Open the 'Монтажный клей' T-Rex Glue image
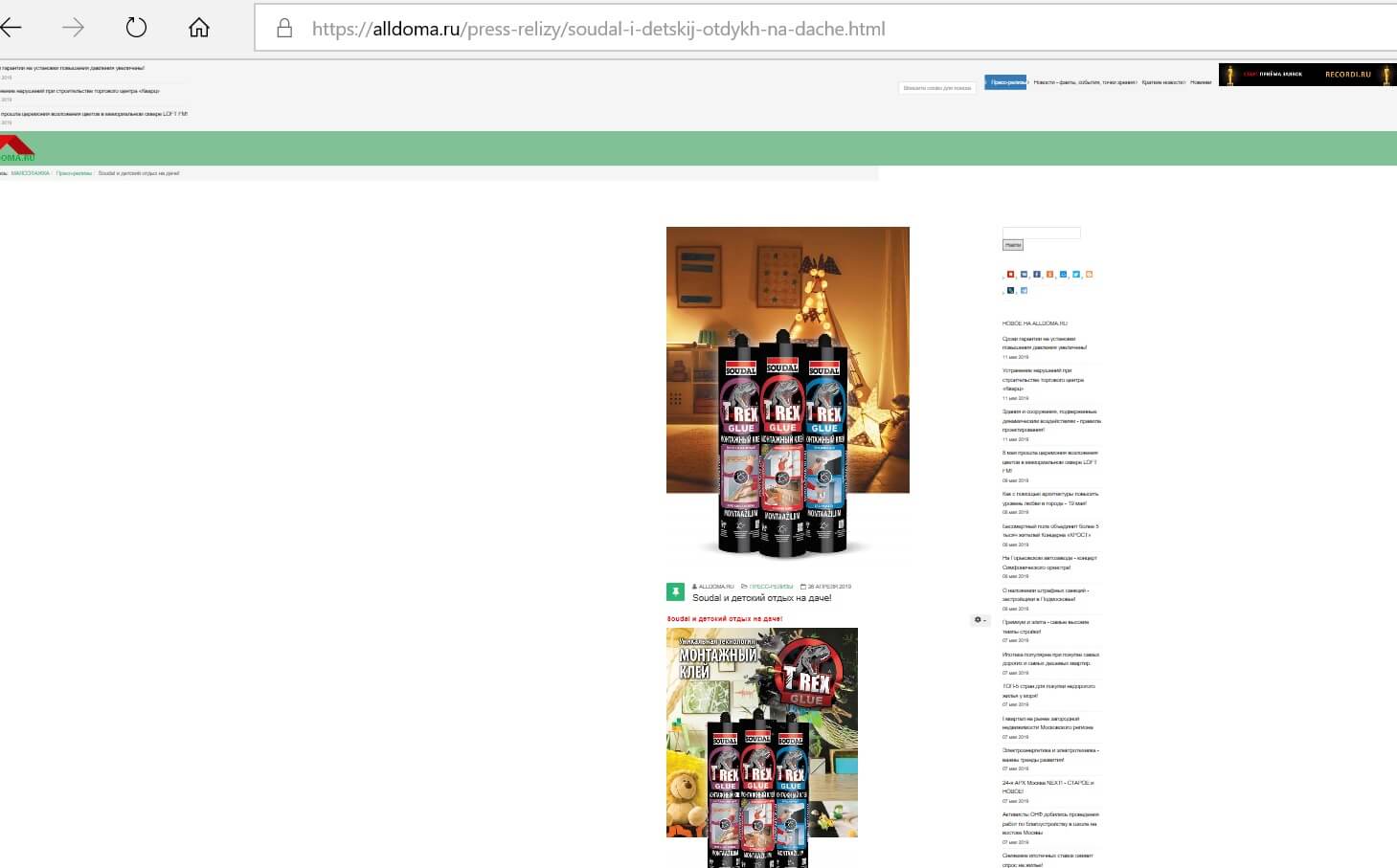This screenshot has height=868, width=1397. (x=762, y=746)
